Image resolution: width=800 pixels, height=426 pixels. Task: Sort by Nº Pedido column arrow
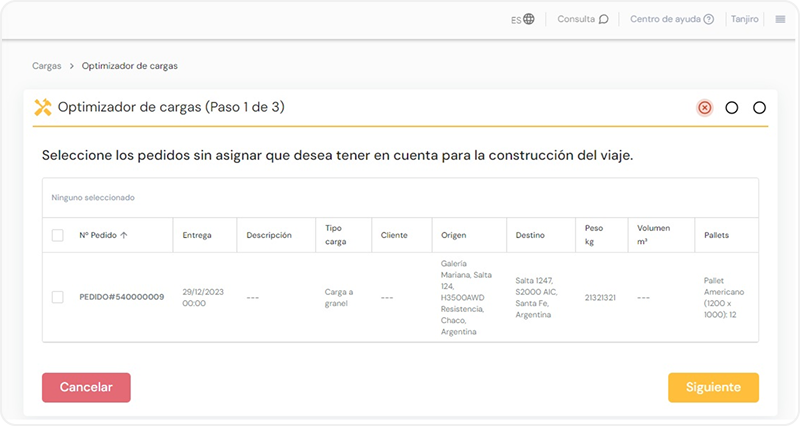tap(124, 236)
